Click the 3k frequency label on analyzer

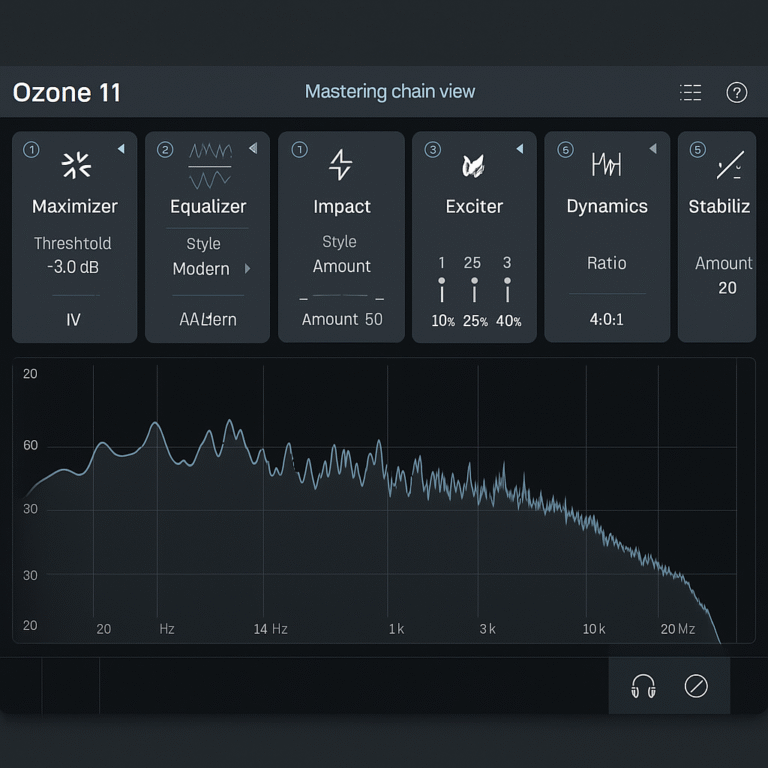pyautogui.click(x=487, y=628)
